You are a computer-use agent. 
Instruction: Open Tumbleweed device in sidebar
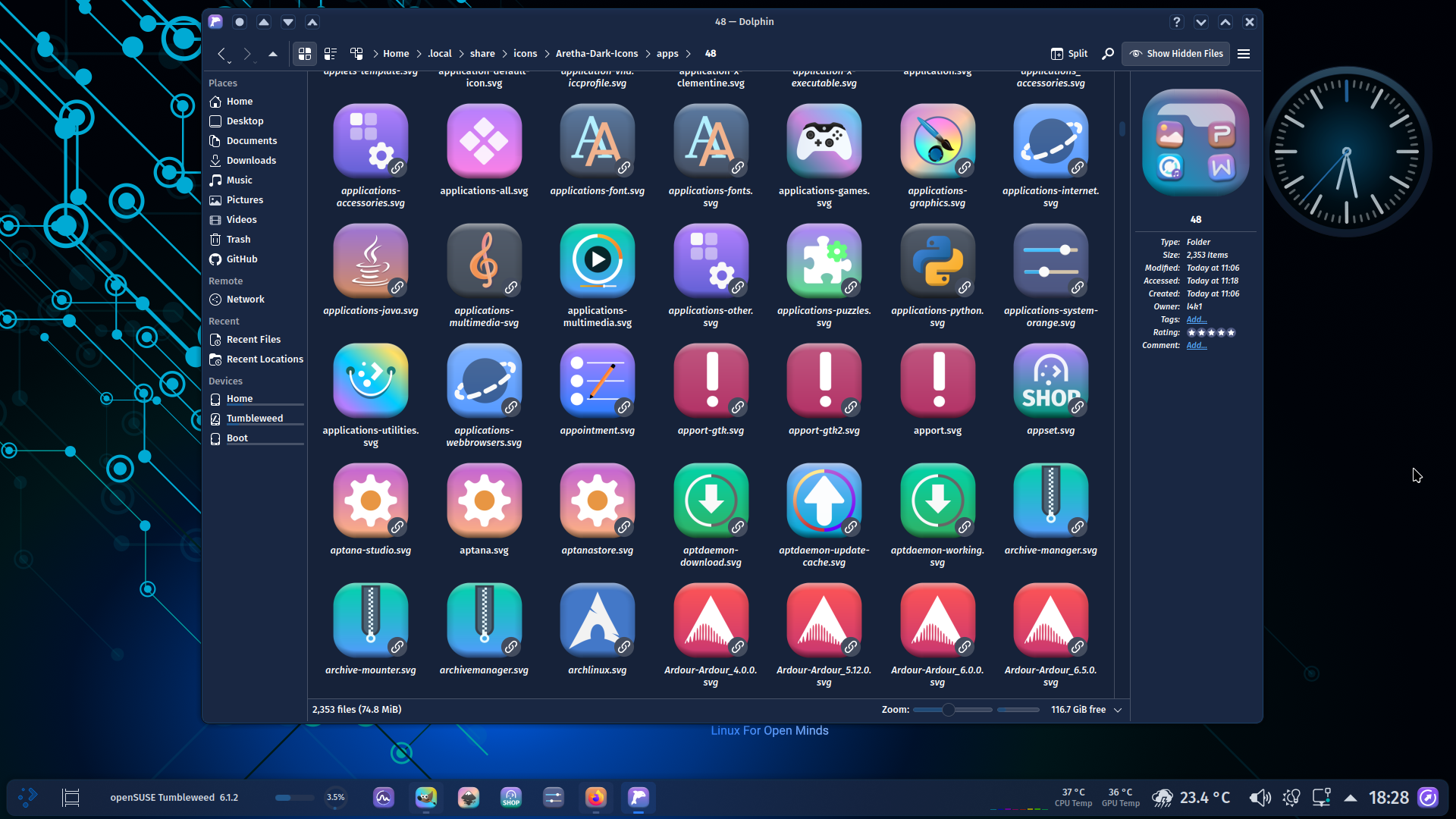tap(256, 419)
